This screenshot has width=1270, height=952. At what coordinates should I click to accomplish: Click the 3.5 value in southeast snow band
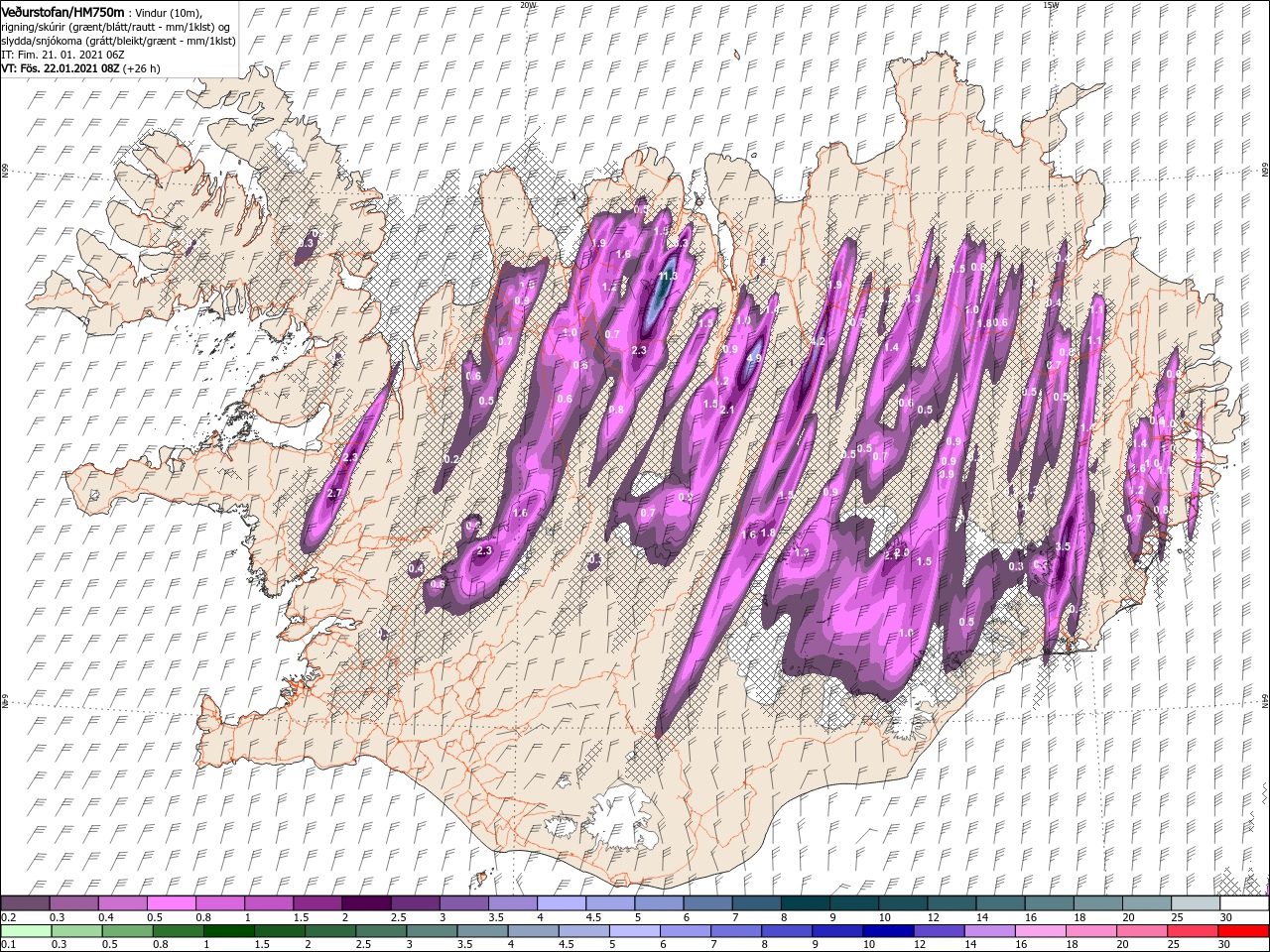point(1062,546)
